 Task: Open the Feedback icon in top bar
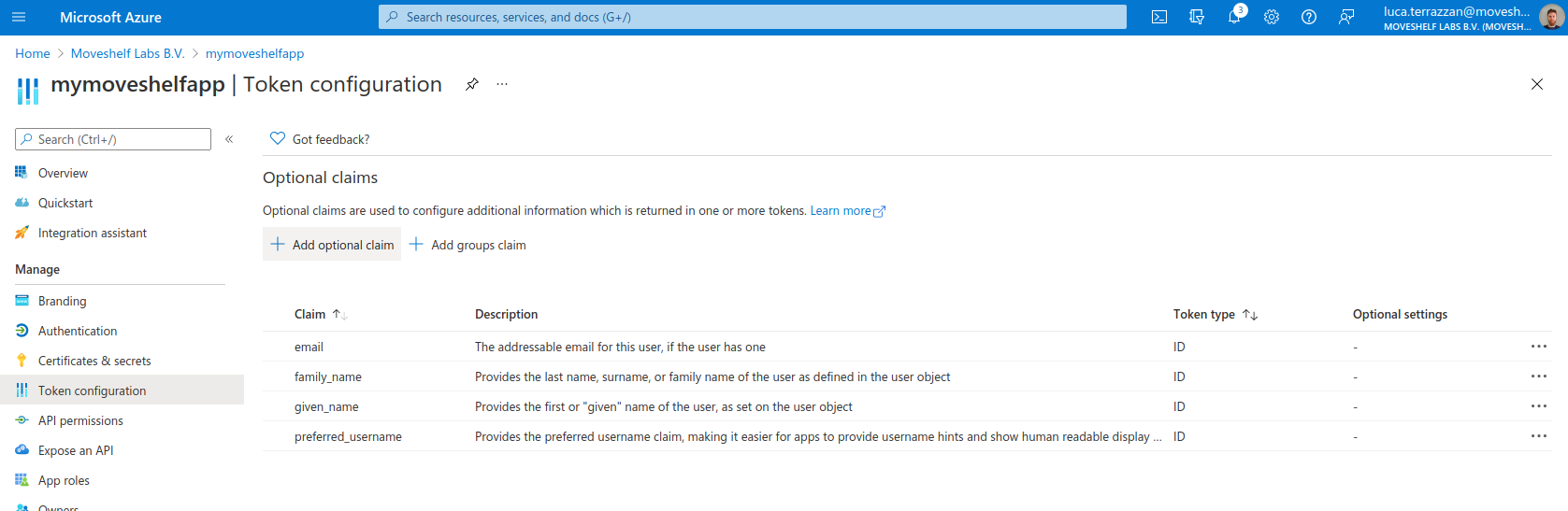click(1346, 17)
